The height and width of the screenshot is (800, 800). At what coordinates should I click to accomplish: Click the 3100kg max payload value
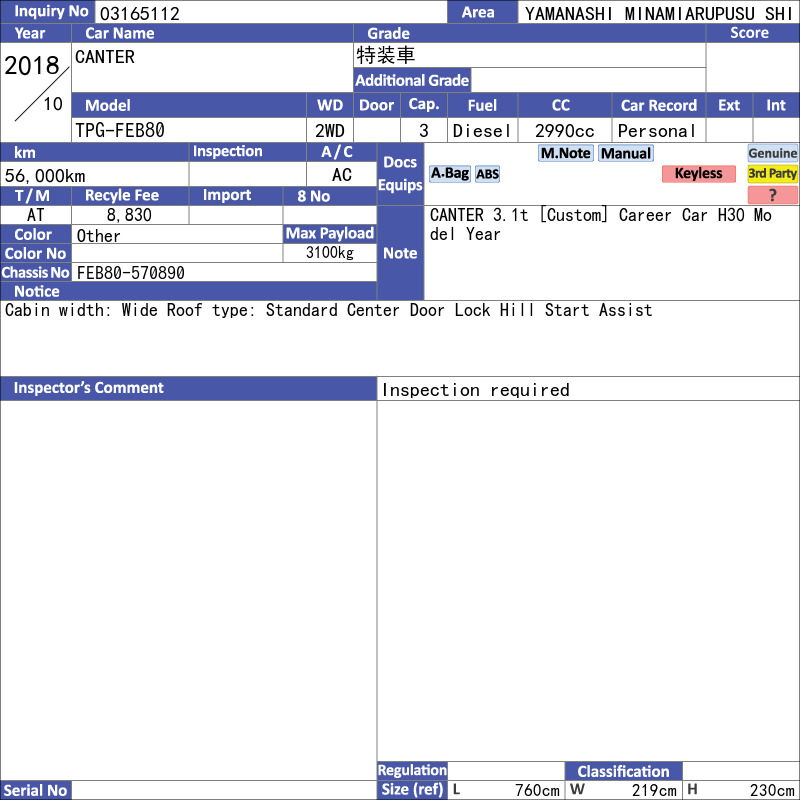(x=330, y=253)
